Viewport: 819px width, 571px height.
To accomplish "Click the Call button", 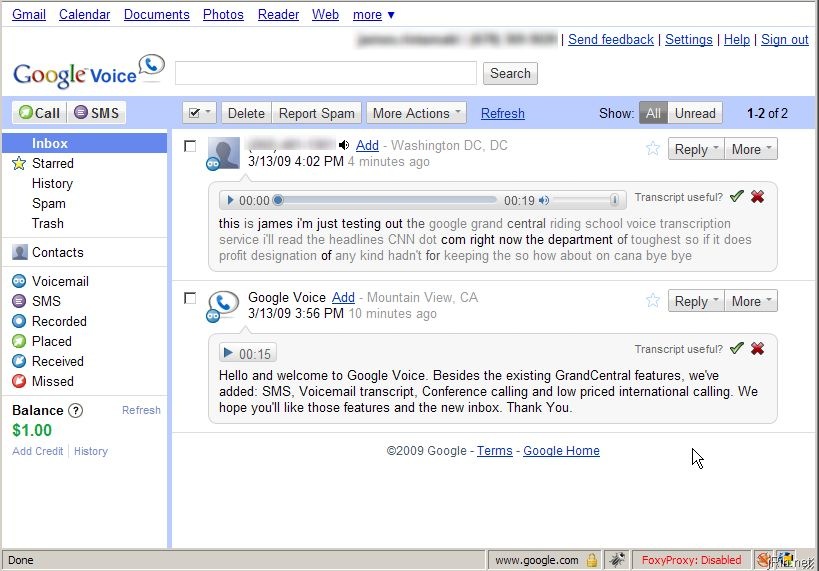I will click(40, 113).
